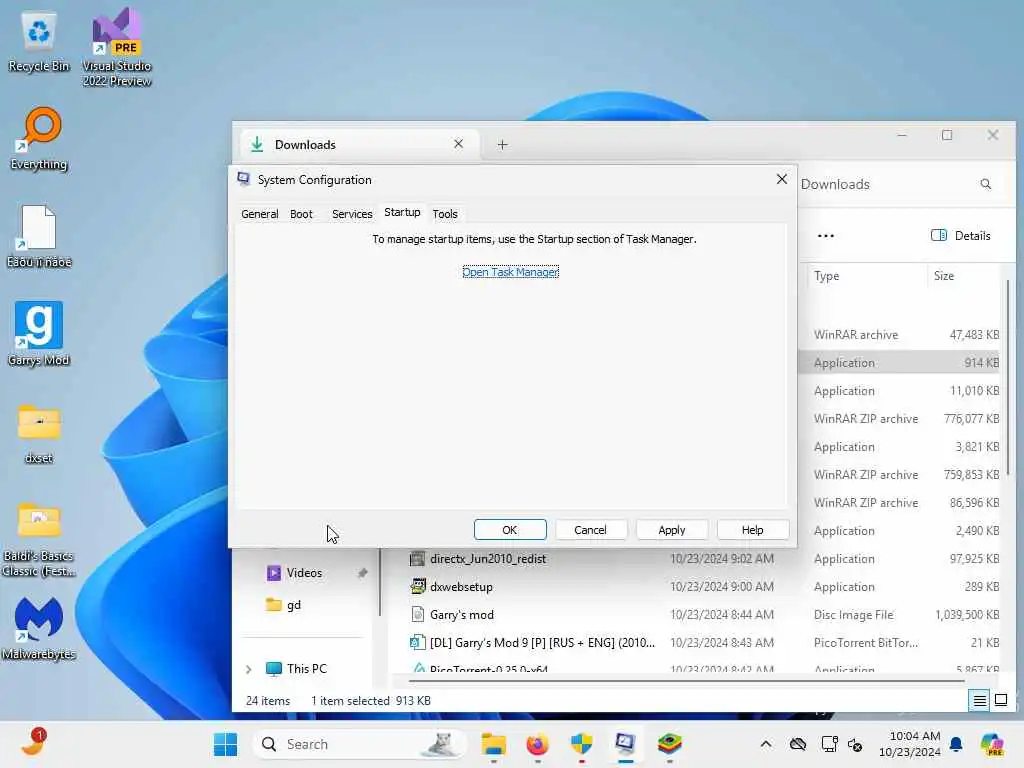This screenshot has height=768, width=1024.
Task: Show hidden system tray icons
Action: click(766, 744)
